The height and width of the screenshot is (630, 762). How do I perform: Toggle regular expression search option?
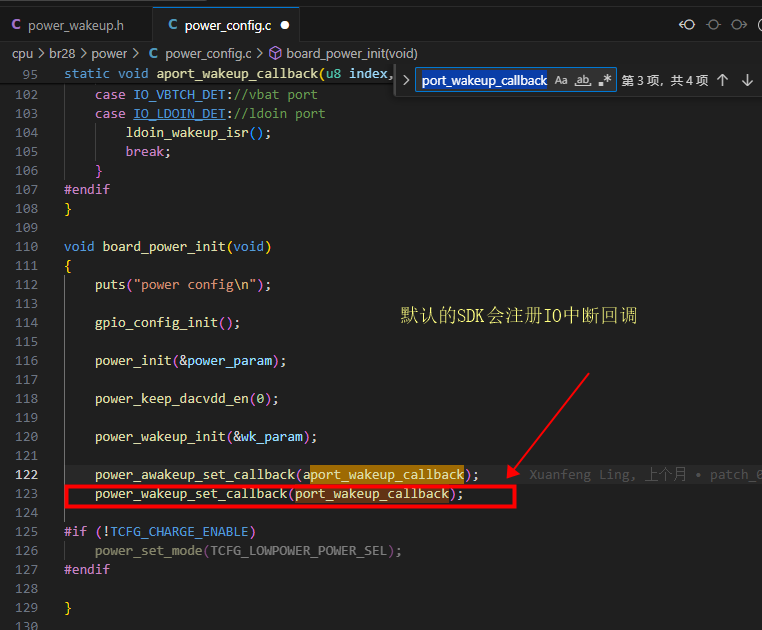click(605, 80)
